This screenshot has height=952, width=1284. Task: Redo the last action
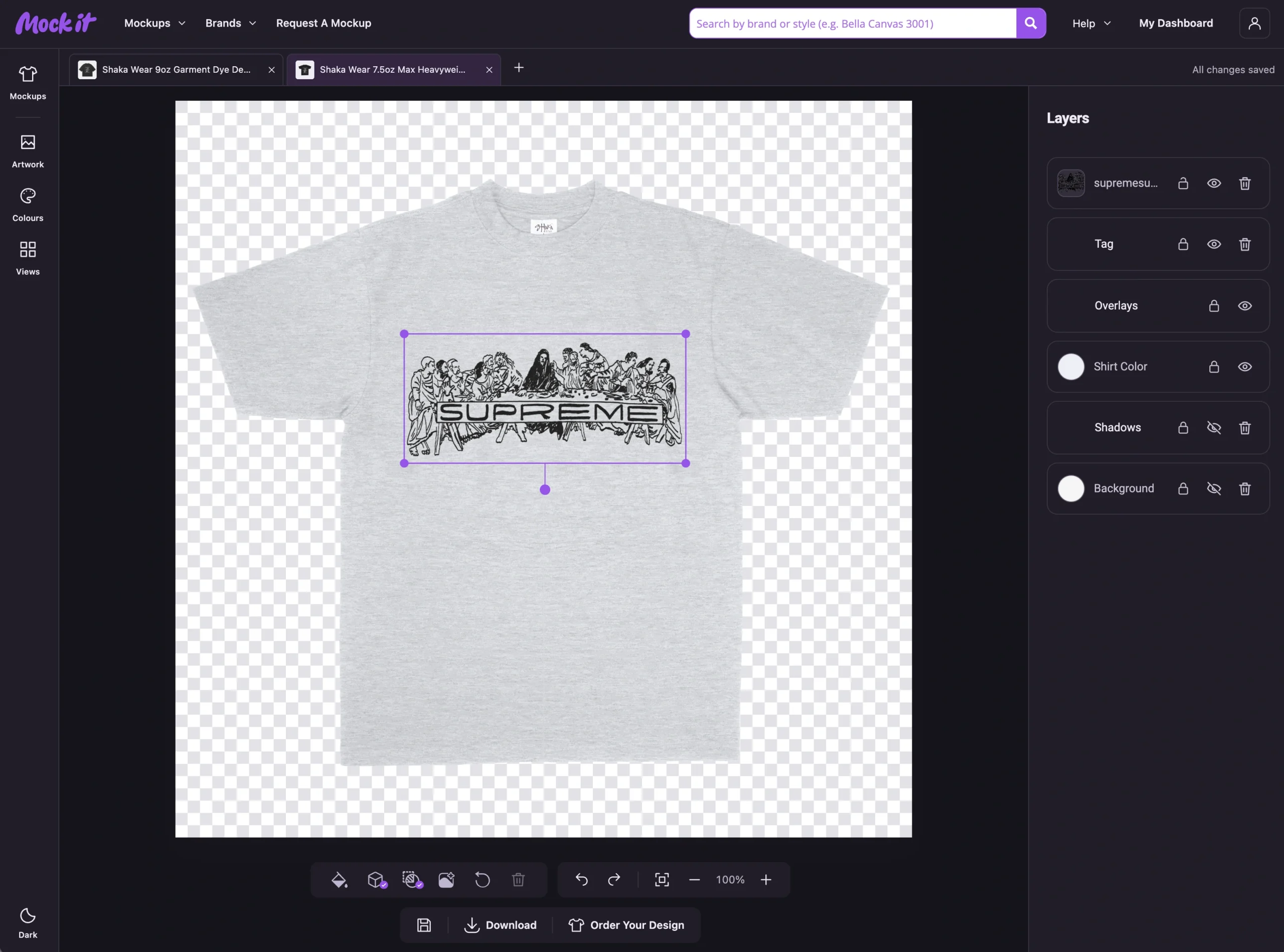(614, 880)
